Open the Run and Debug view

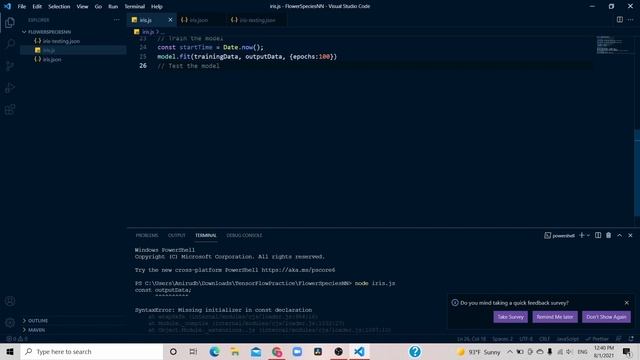[x=10, y=87]
